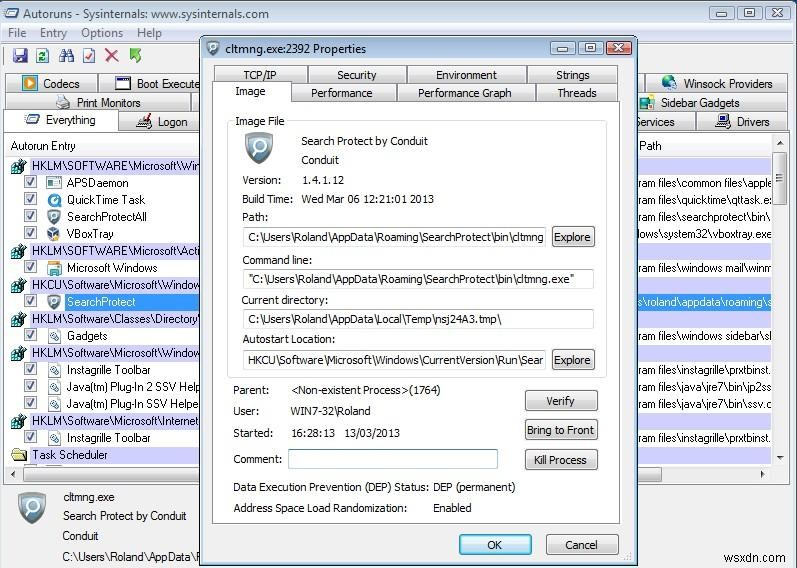Viewport: 797px width, 568px height.
Task: Uncheck the APSDaemon autorun entry
Action: (x=30, y=182)
